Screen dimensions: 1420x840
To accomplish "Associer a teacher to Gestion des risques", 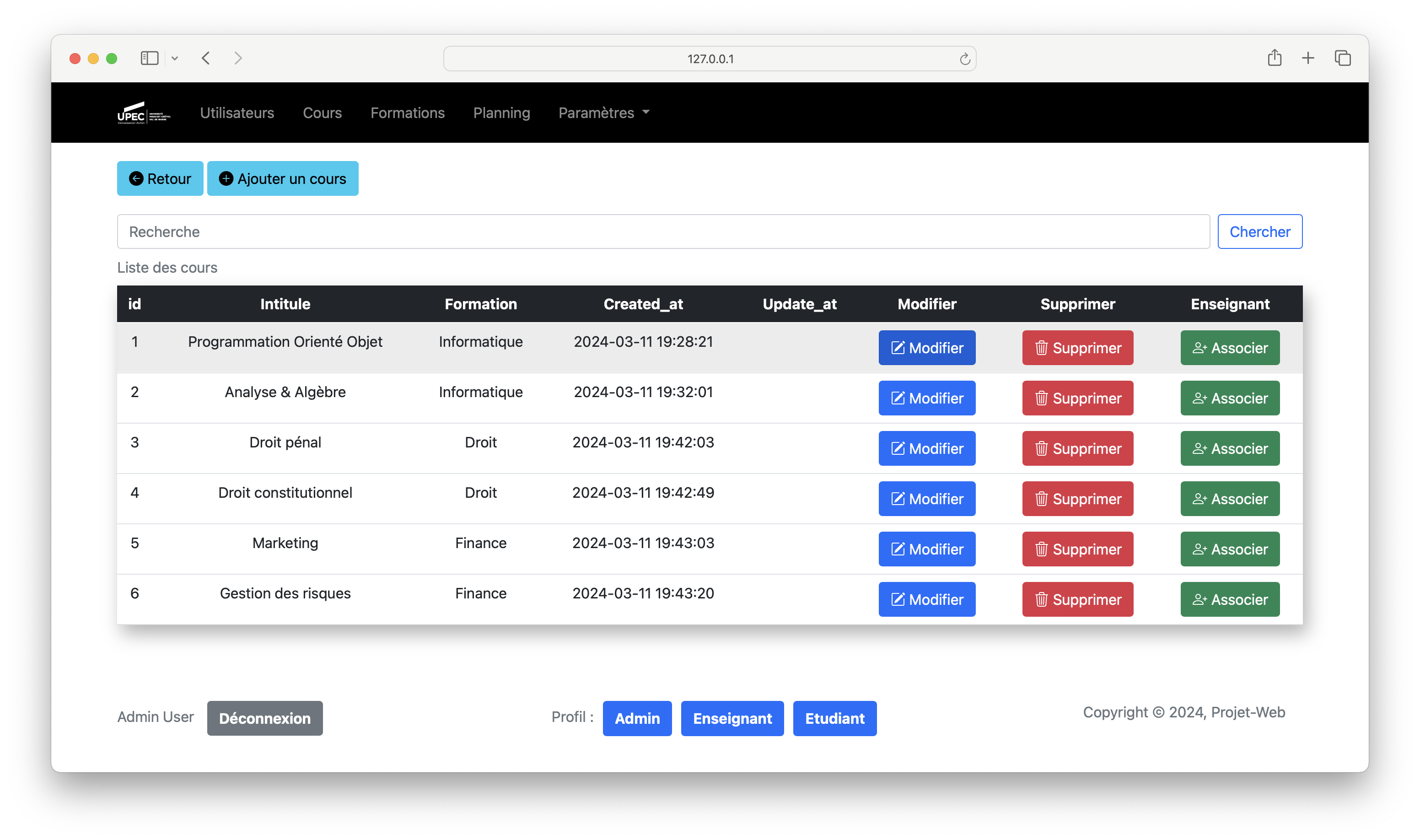I will (1229, 599).
